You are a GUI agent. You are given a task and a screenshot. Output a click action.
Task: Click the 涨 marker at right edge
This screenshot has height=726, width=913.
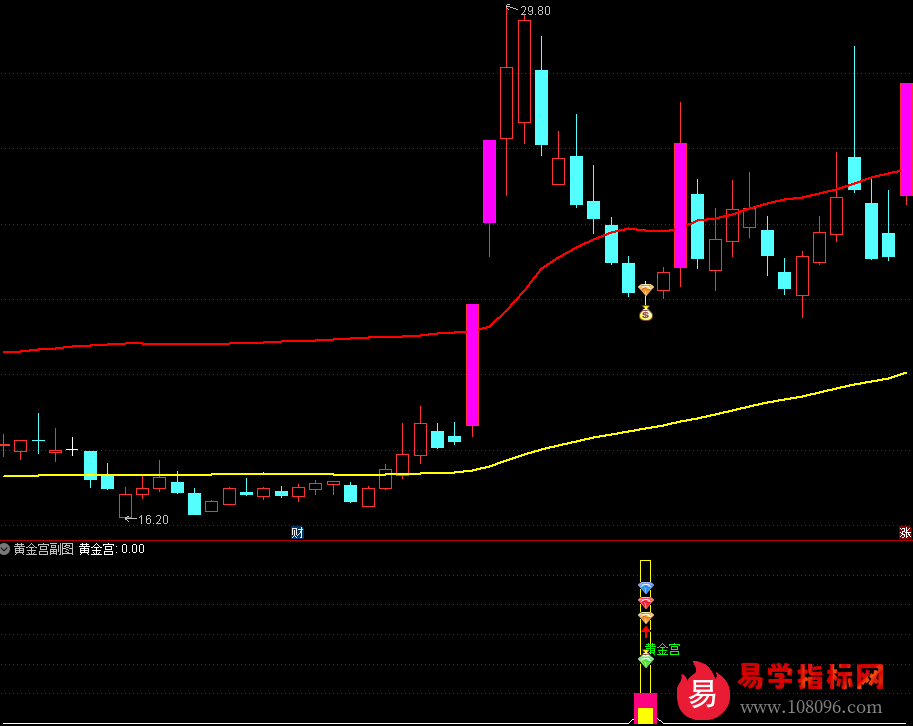905,532
